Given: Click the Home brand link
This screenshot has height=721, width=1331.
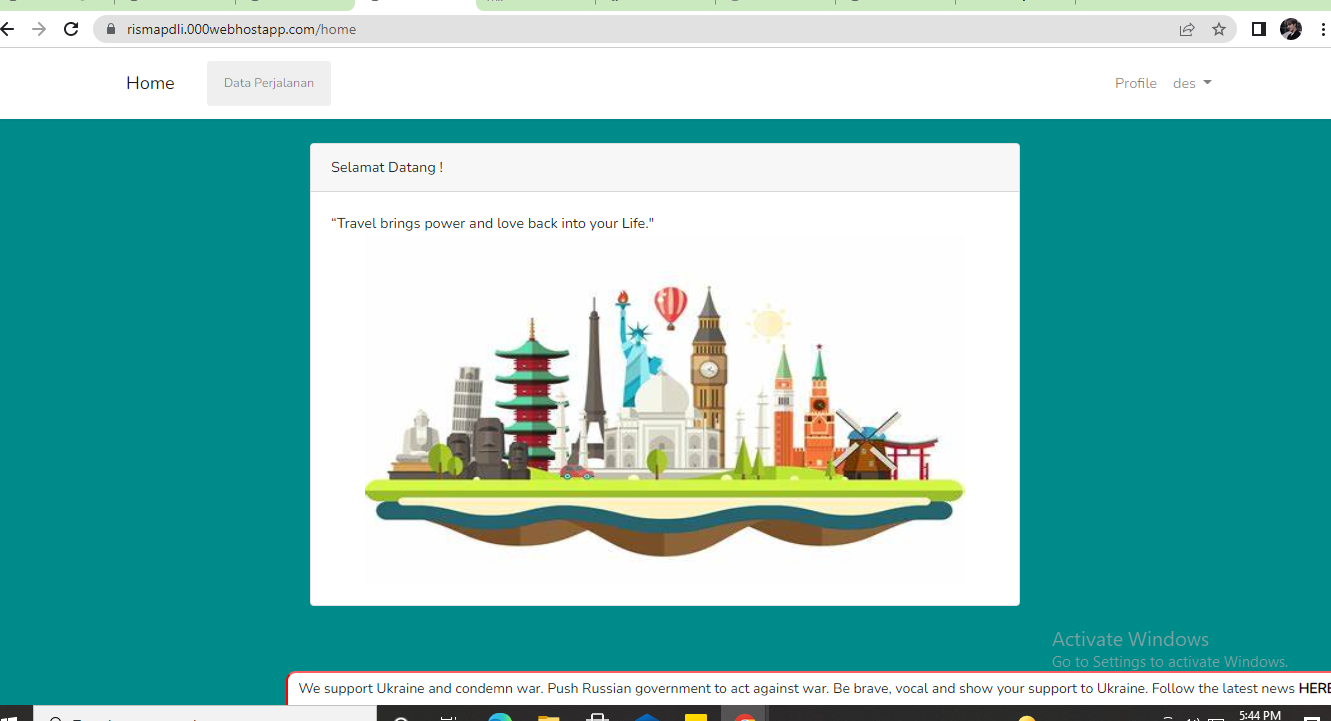Looking at the screenshot, I should [x=150, y=83].
